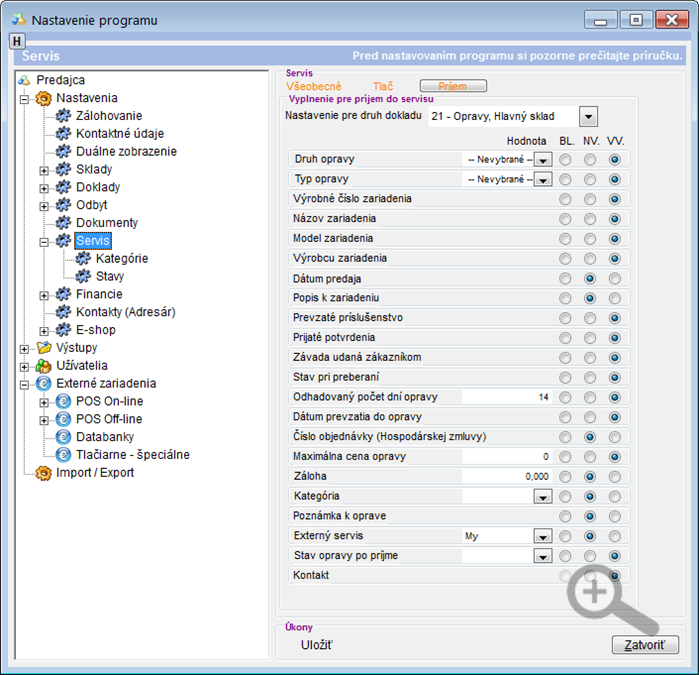Click the Stavy gear icon
Image resolution: width=699 pixels, height=675 pixels.
83,276
